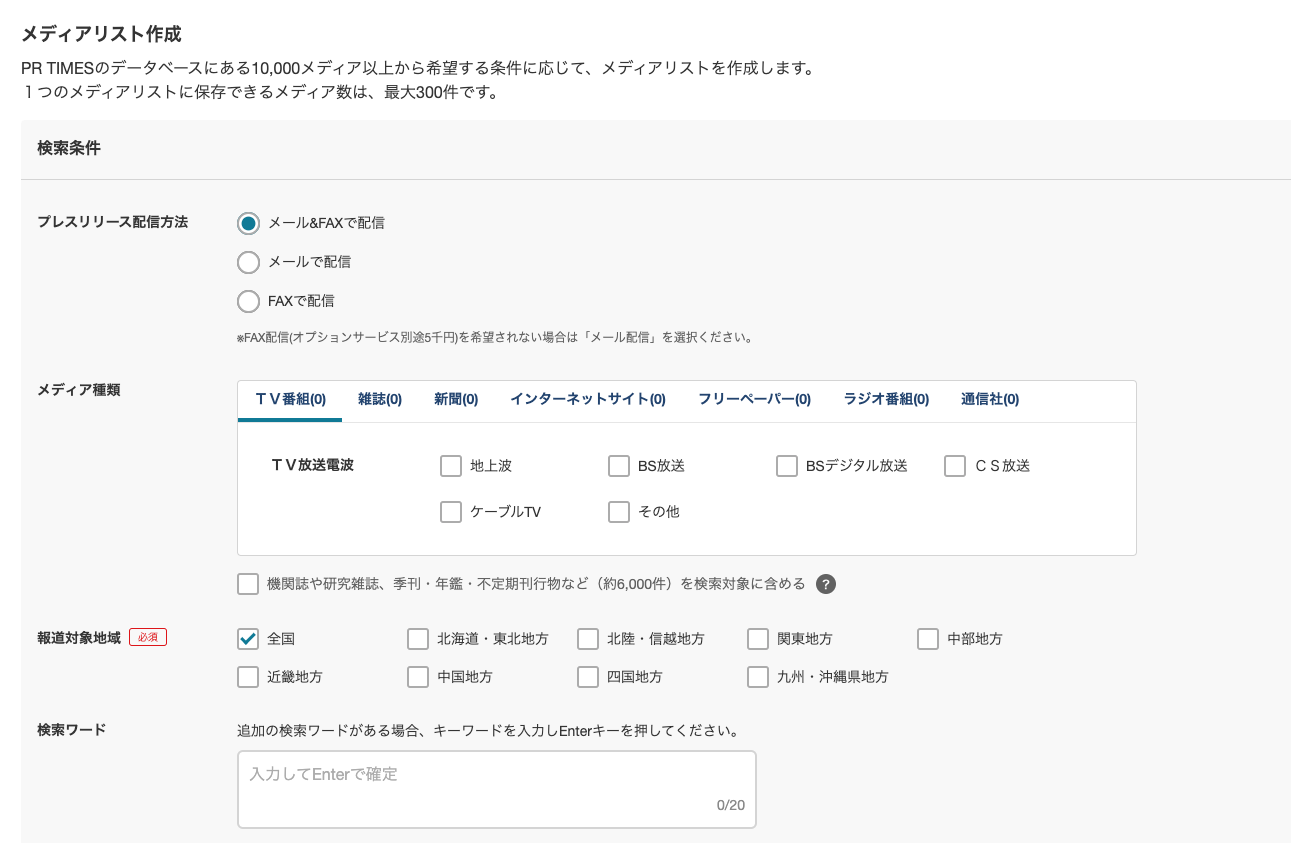Check 中部地方 region checkbox
The height and width of the screenshot is (843, 1291).
(928, 639)
